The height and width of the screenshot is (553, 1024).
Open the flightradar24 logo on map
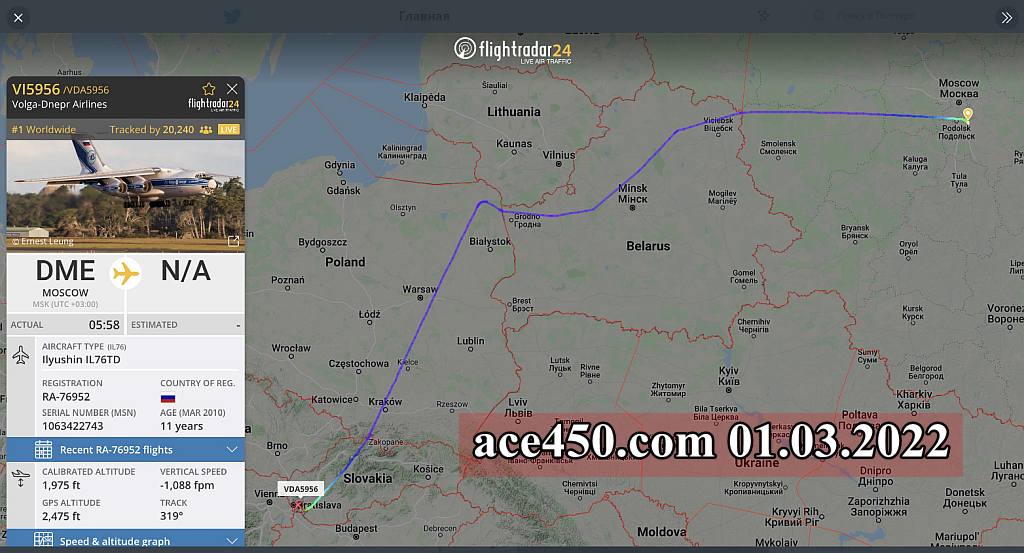[513, 50]
